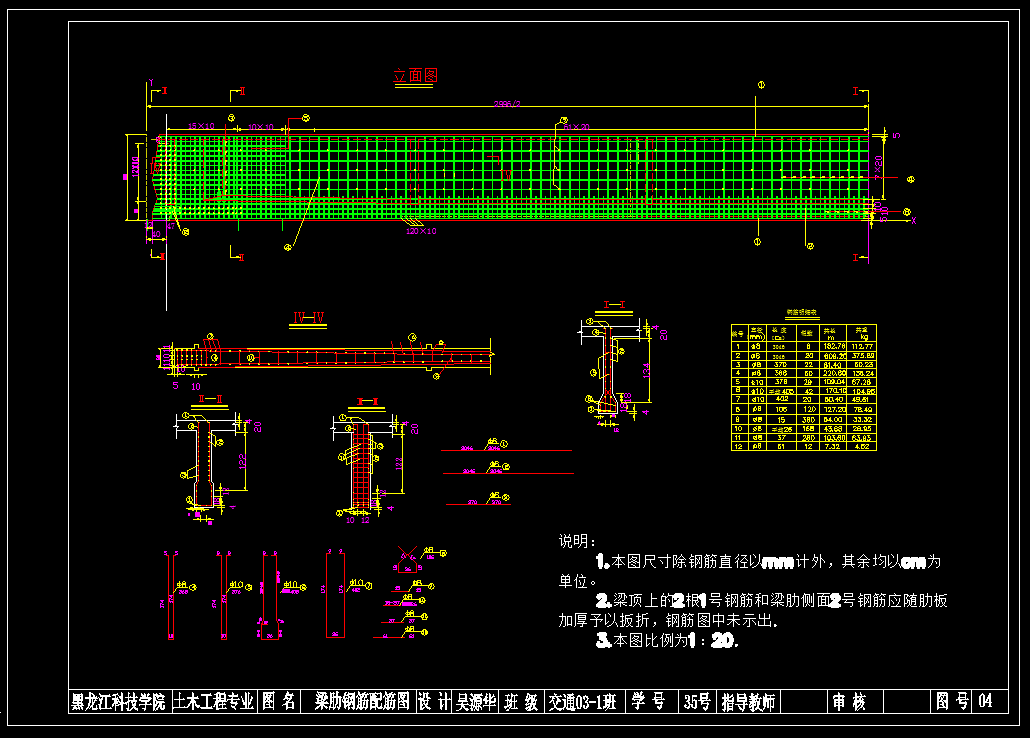Screen dimensions: 1030x738
Task: Click the 黑龙江科技学院 title block cell
Action: pos(118,702)
